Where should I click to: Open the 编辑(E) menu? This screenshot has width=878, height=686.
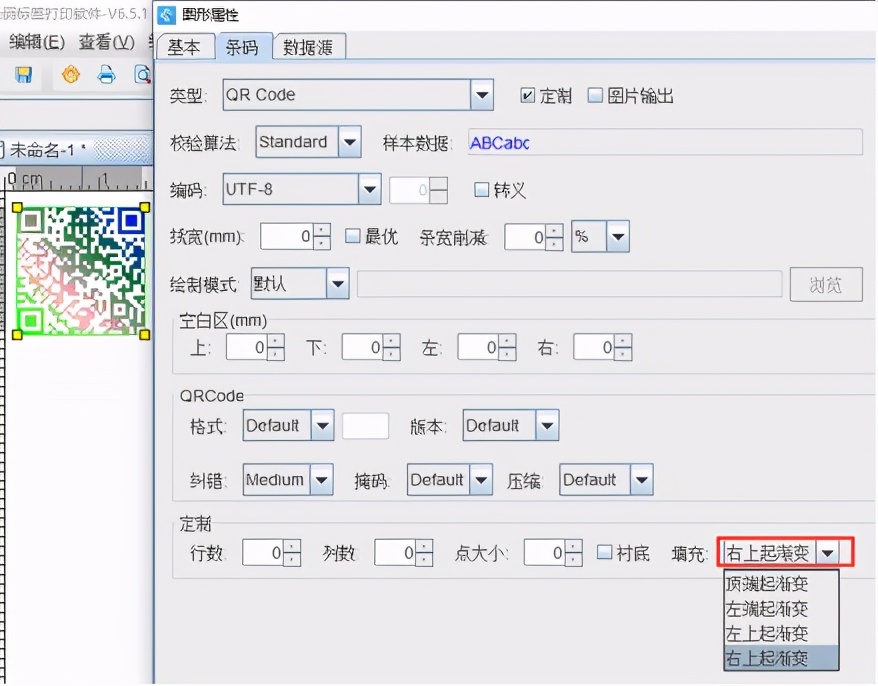coord(37,41)
